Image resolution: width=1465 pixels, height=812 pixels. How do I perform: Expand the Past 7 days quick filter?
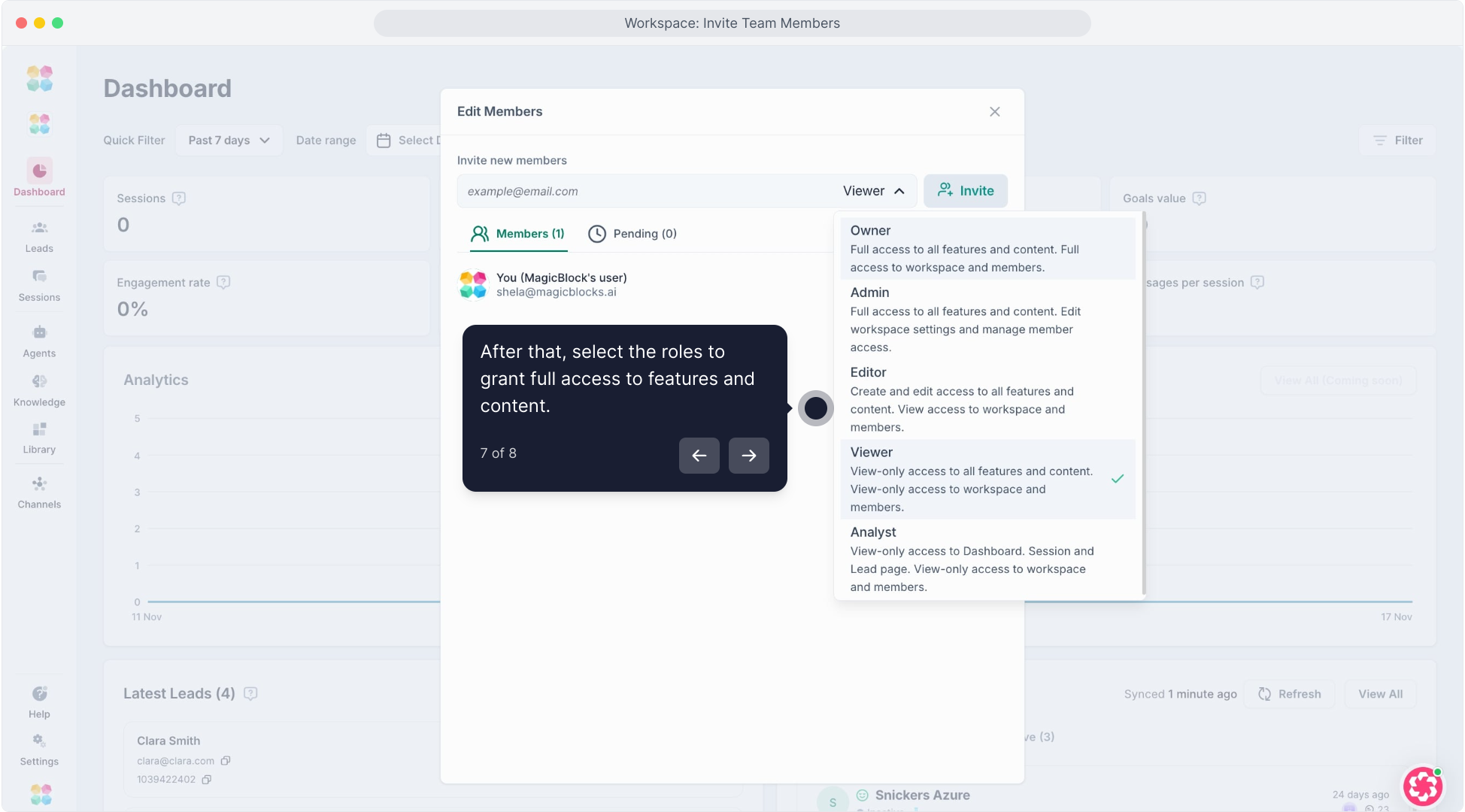pyautogui.click(x=229, y=141)
